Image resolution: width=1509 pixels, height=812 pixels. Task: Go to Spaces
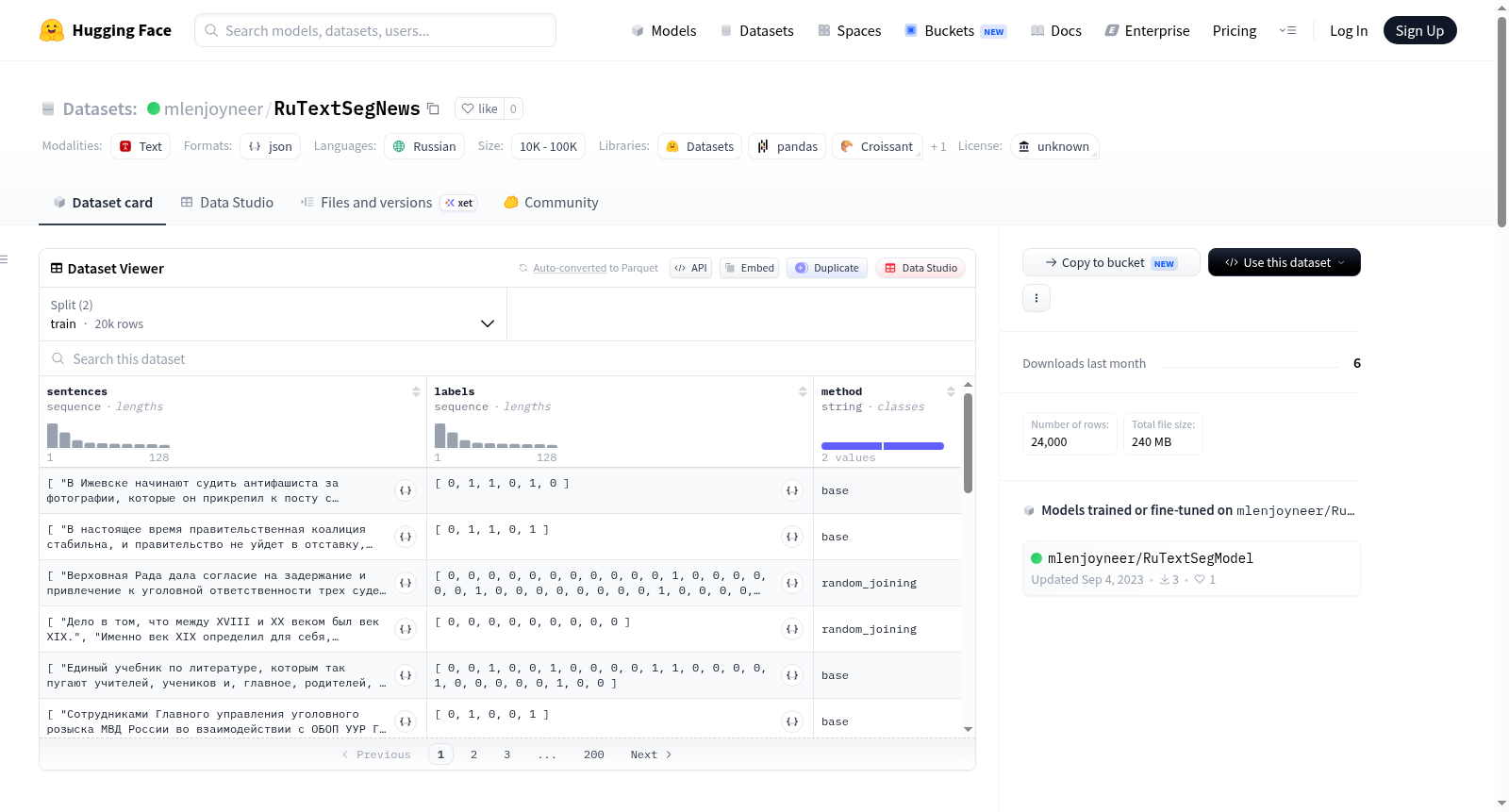click(x=850, y=30)
